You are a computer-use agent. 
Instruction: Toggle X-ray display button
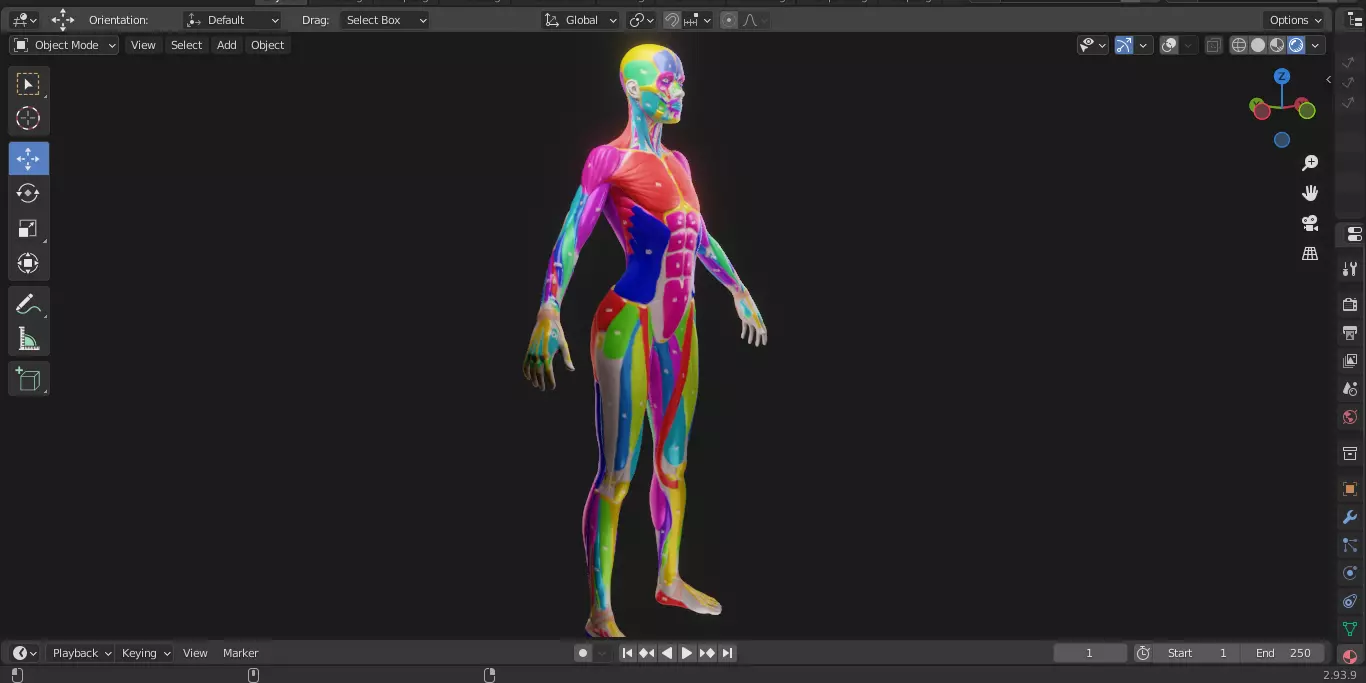(1213, 45)
